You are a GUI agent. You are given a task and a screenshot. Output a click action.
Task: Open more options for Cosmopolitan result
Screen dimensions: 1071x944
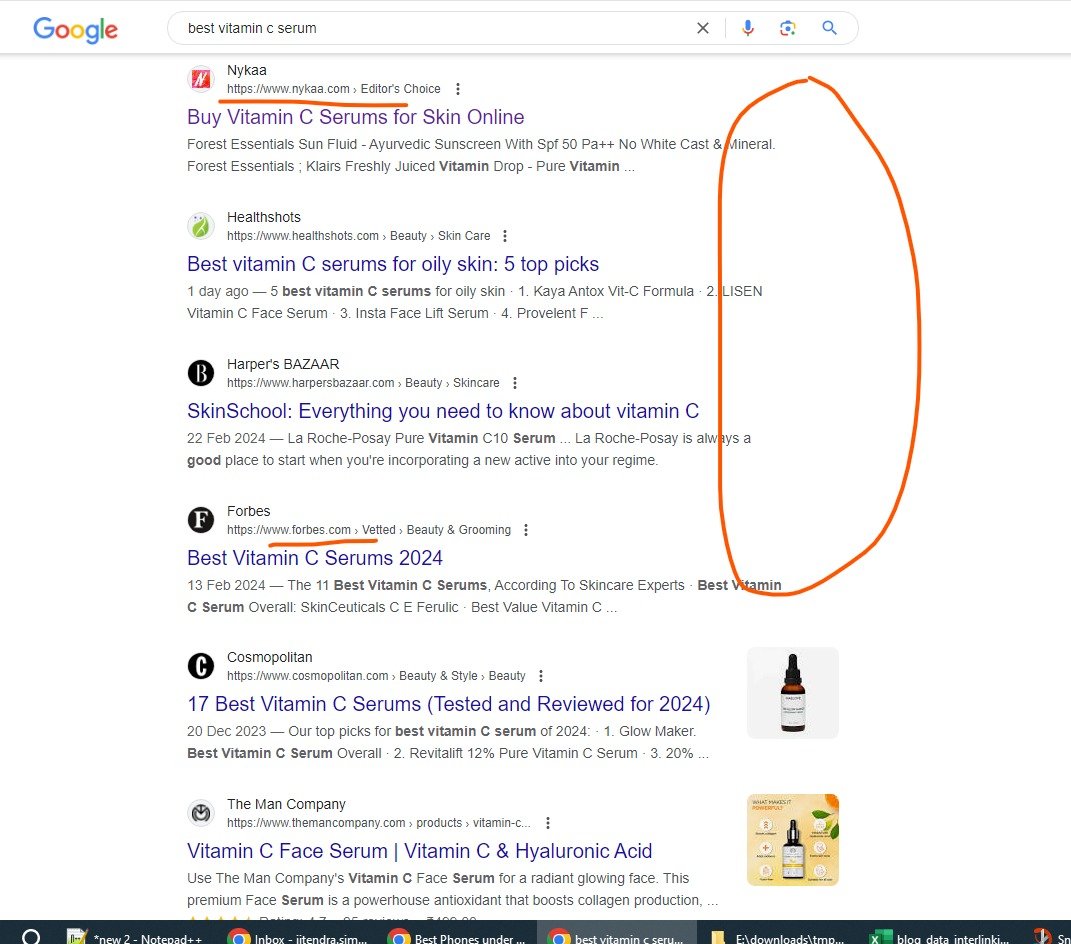[541, 676]
